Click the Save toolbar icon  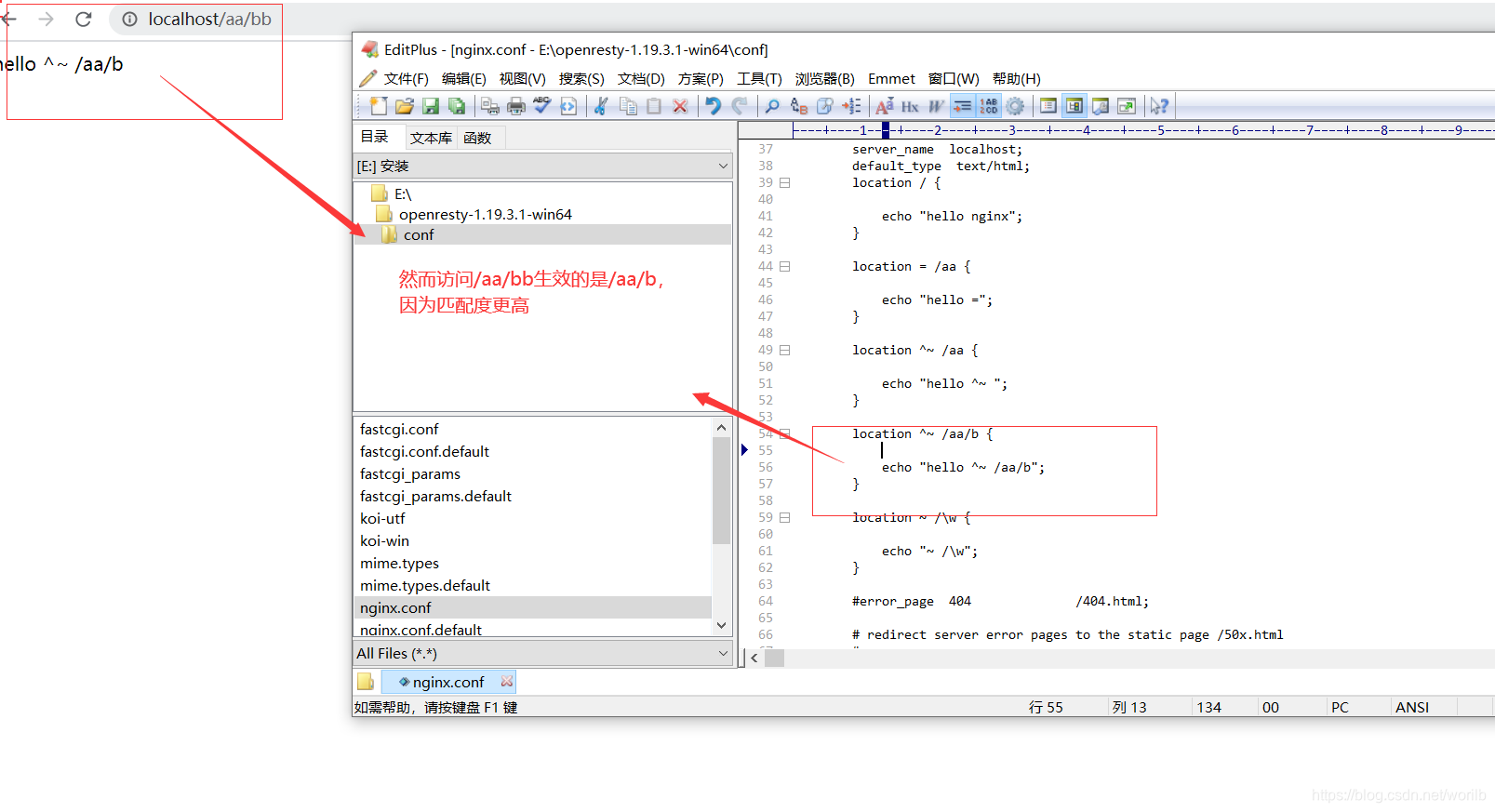coord(431,106)
